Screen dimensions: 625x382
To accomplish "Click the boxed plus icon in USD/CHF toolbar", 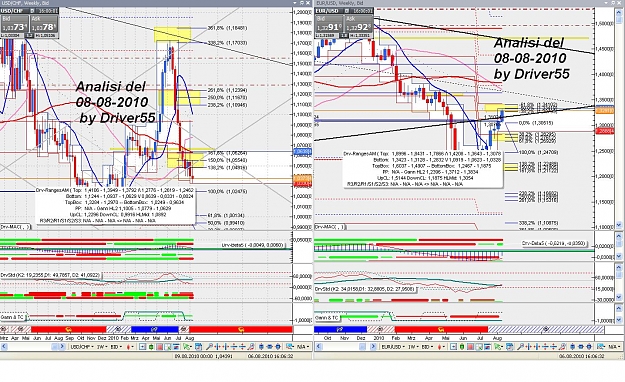I will point(142,347).
